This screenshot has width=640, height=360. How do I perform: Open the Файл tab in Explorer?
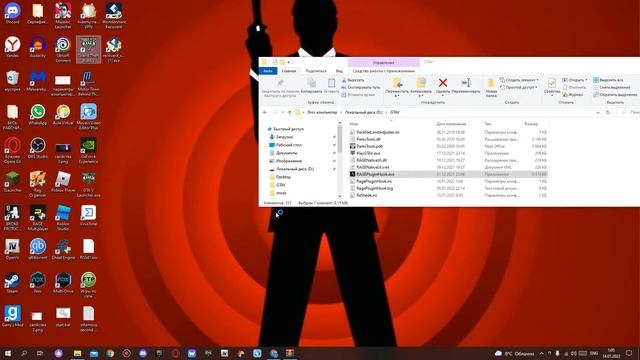(268, 71)
